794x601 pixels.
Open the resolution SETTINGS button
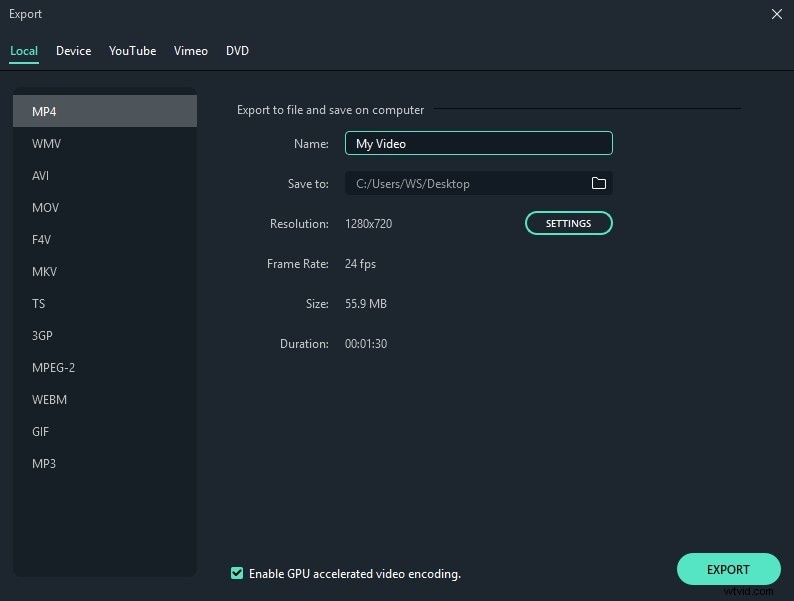pos(569,223)
